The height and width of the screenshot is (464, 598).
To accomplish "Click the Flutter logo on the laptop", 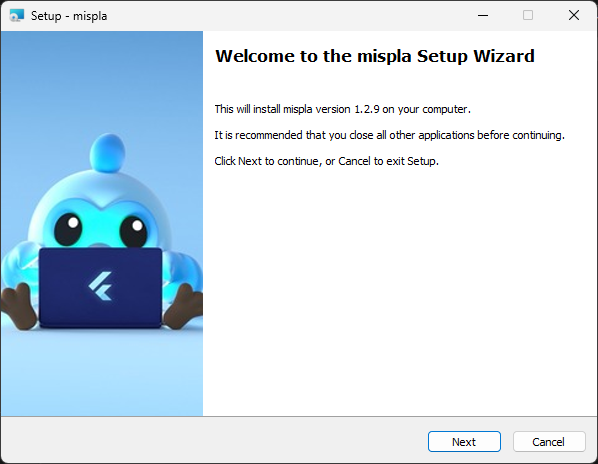I will [x=100, y=286].
